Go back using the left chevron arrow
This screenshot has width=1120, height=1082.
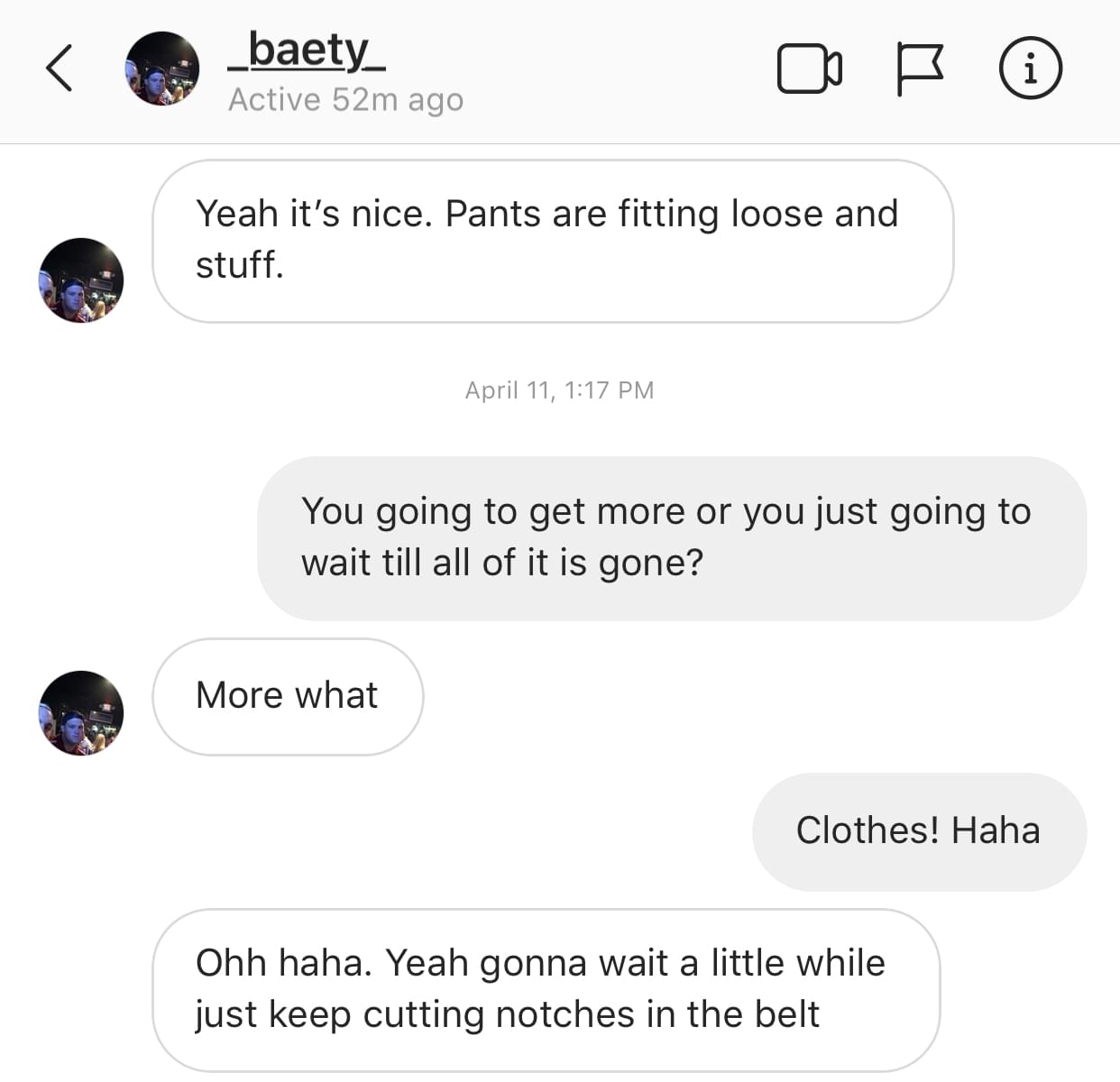point(60,69)
